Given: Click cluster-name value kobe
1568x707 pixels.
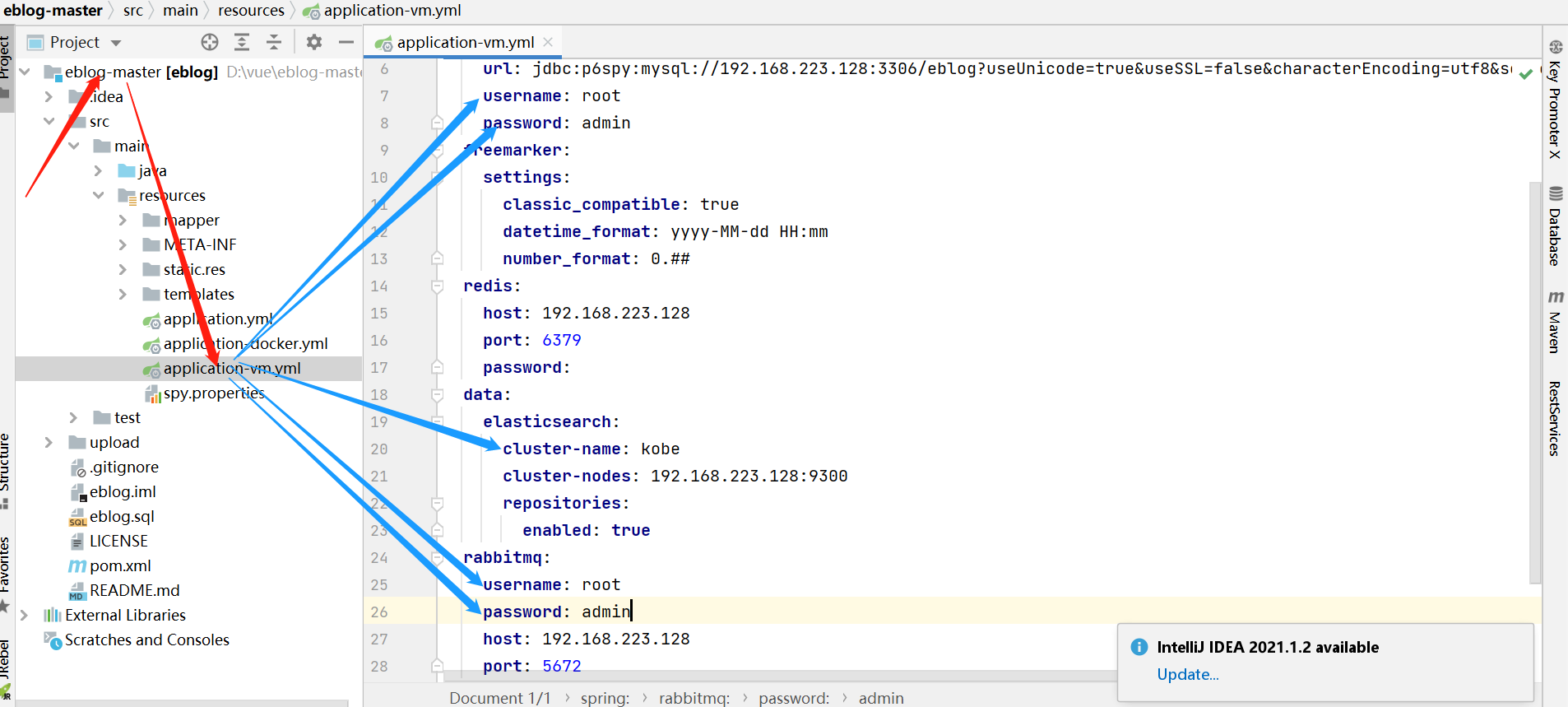Looking at the screenshot, I should [x=661, y=449].
